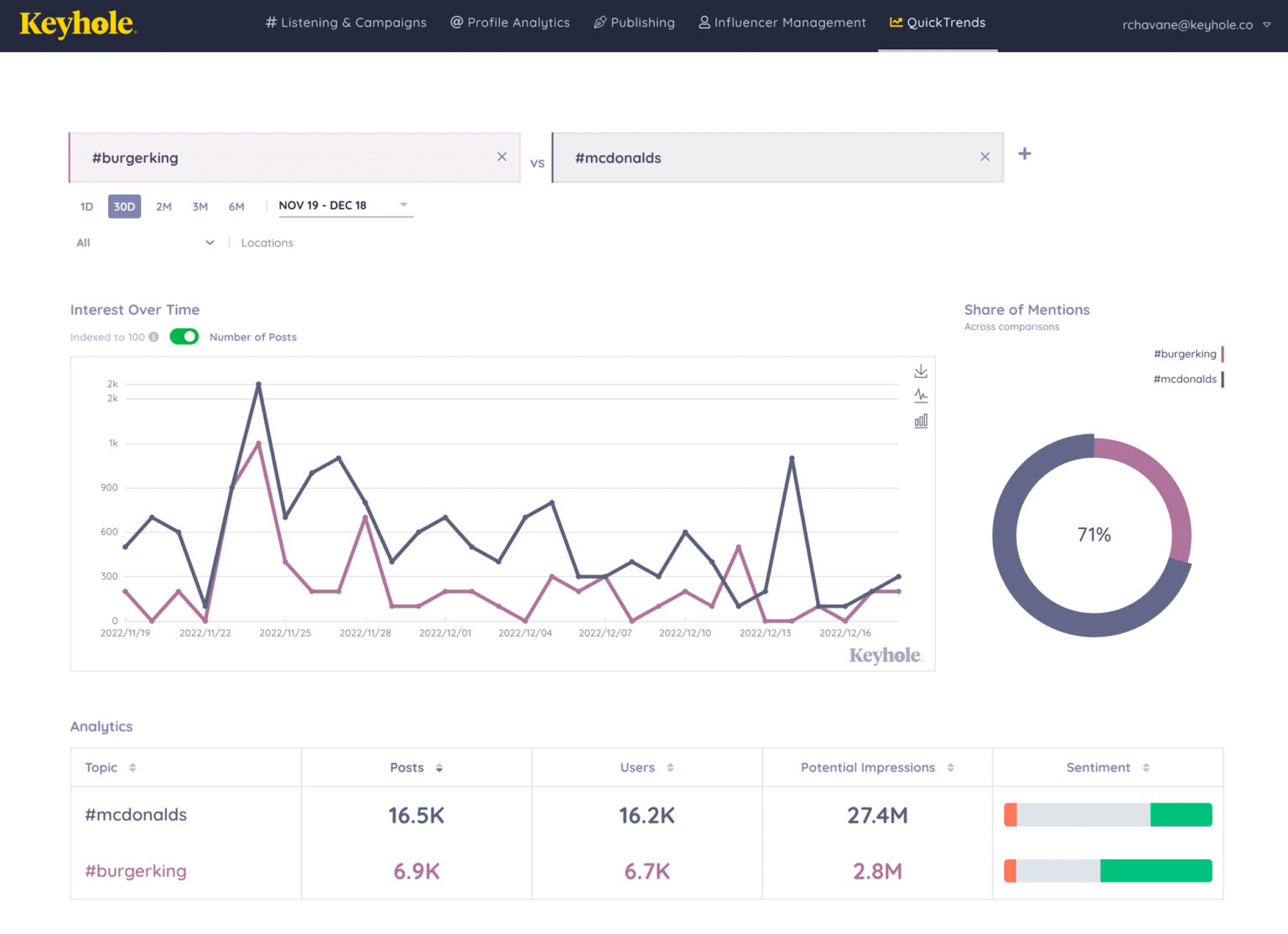This screenshot has height=934, width=1288.
Task: Add another comparison with the plus icon
Action: click(1024, 154)
